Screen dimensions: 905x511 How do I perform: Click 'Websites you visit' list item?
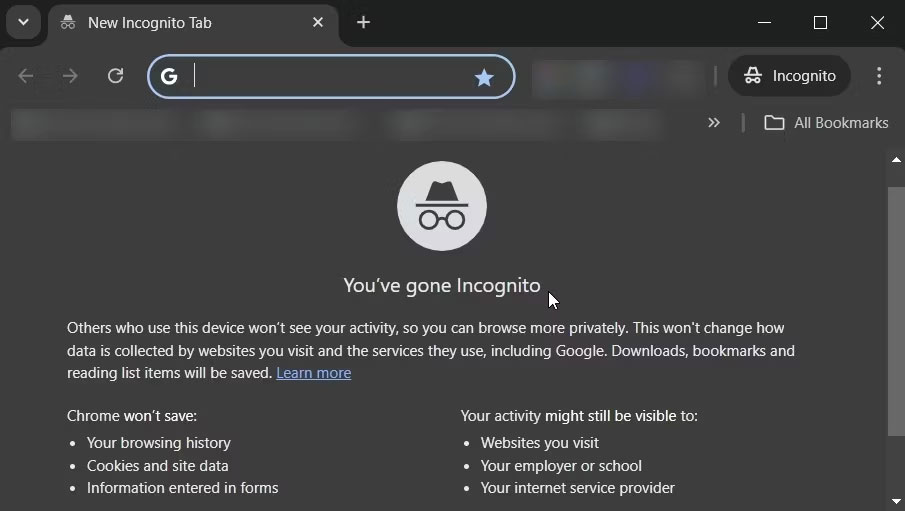[540, 443]
